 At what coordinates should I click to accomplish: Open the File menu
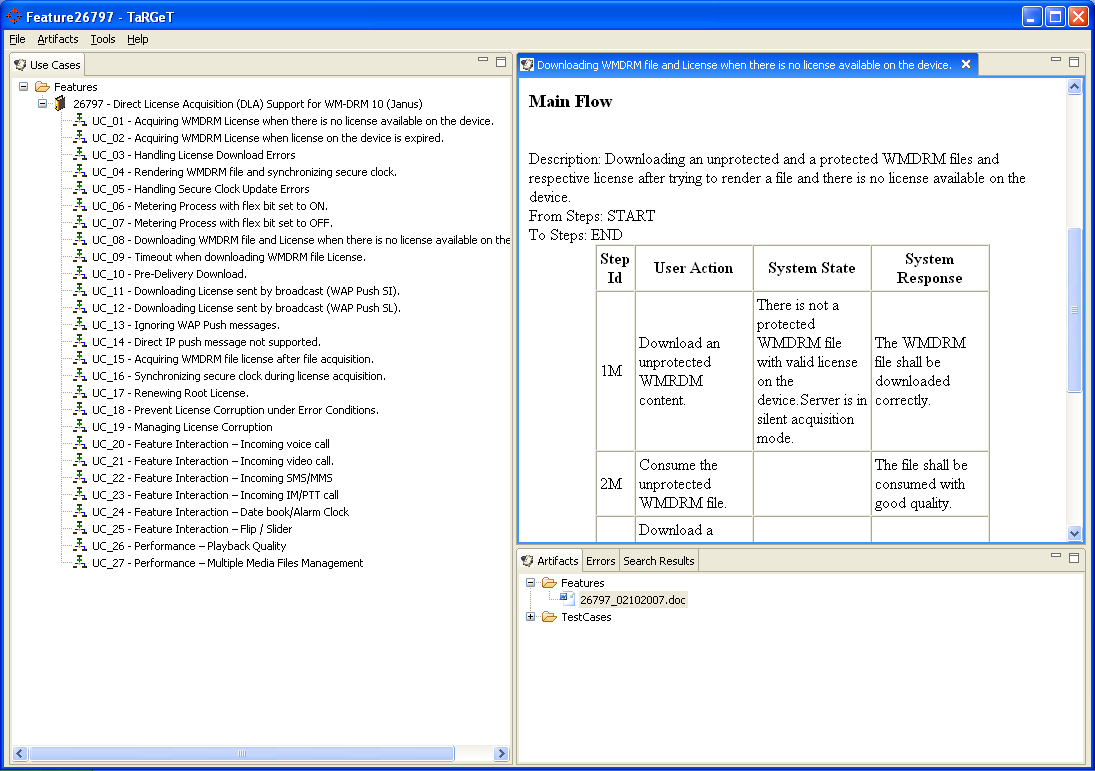[x=17, y=39]
